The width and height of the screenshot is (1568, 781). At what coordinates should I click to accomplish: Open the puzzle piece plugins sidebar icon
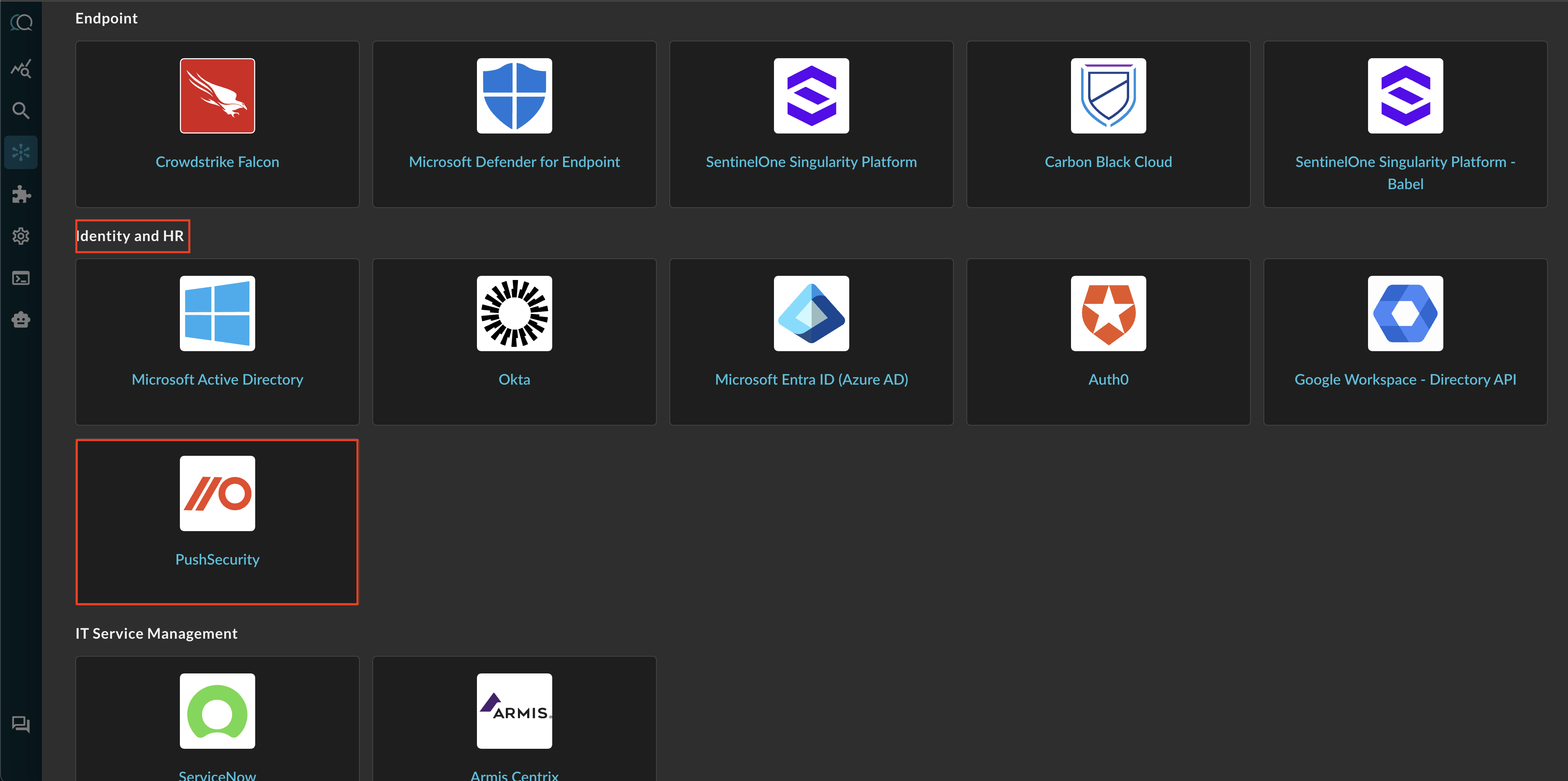[x=21, y=194]
